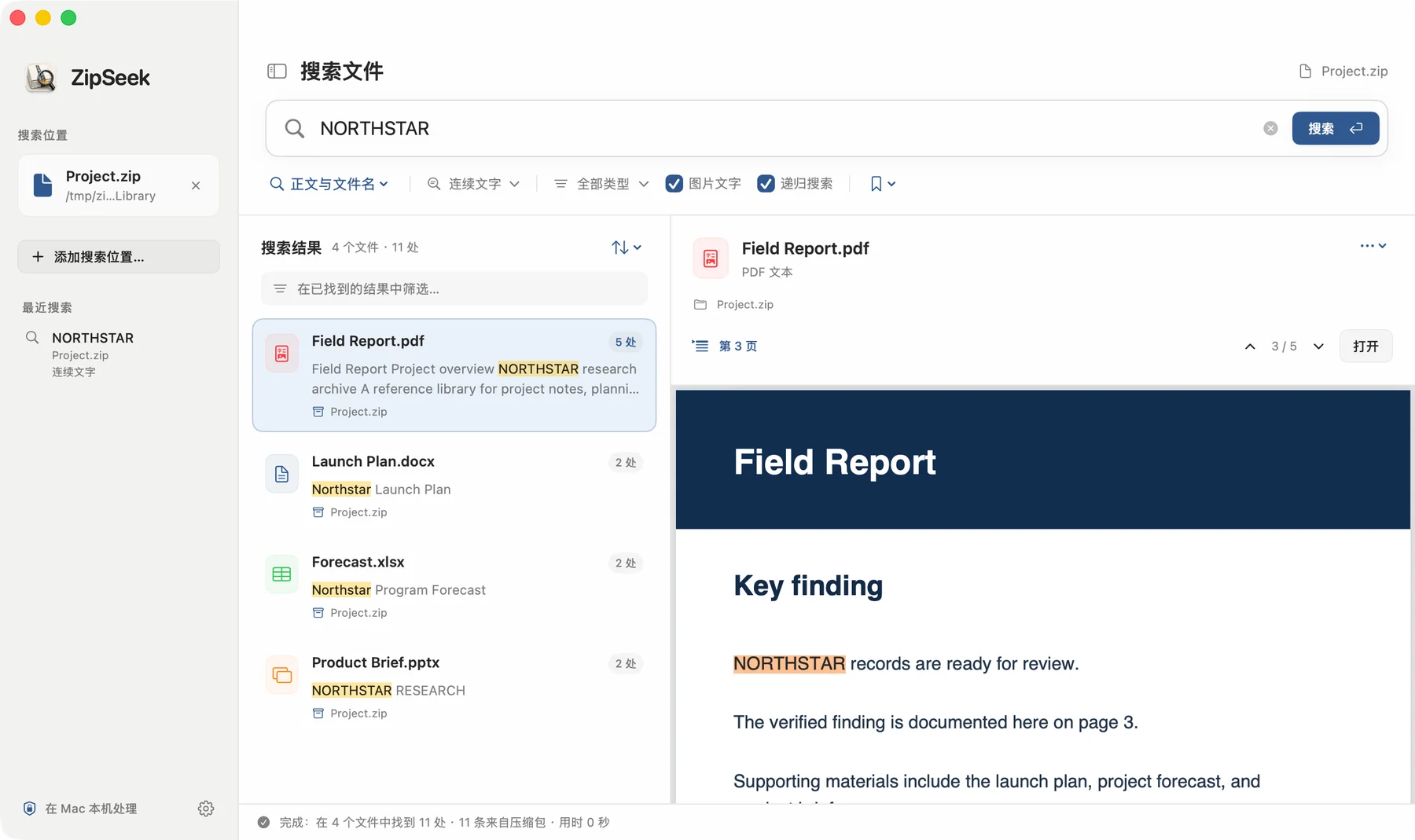Select Project.zip search location card

[x=119, y=185]
